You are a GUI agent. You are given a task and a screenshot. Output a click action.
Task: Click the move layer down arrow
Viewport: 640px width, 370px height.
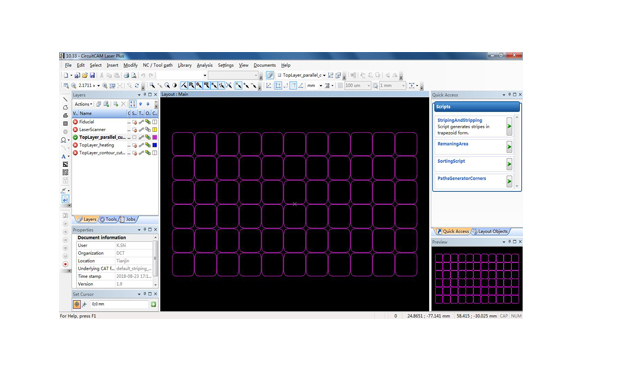point(148,104)
